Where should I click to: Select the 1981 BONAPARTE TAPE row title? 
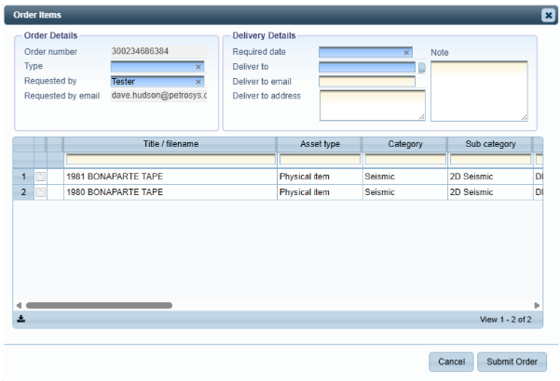tap(115, 176)
